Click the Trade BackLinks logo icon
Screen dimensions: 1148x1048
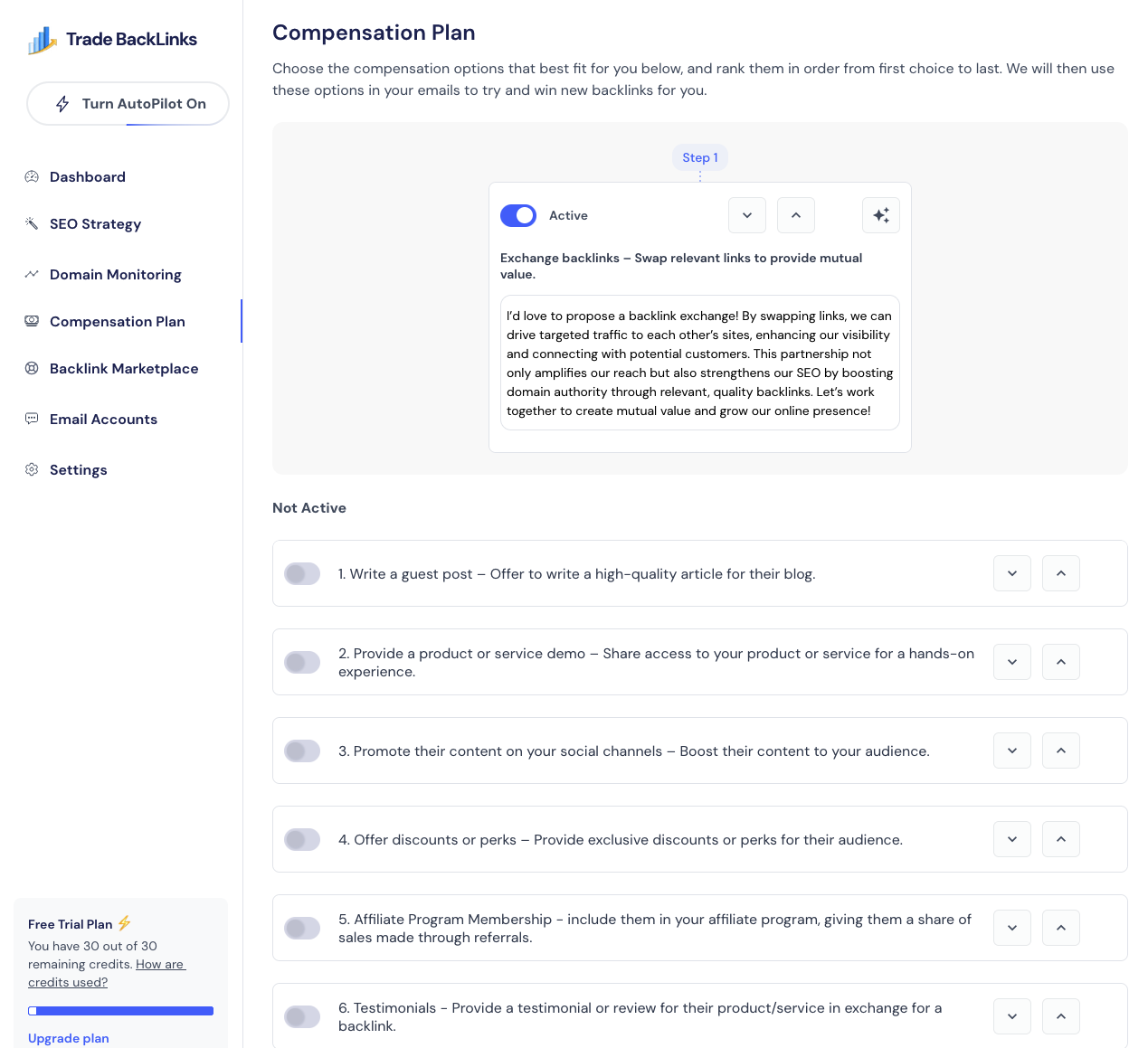coord(43,40)
